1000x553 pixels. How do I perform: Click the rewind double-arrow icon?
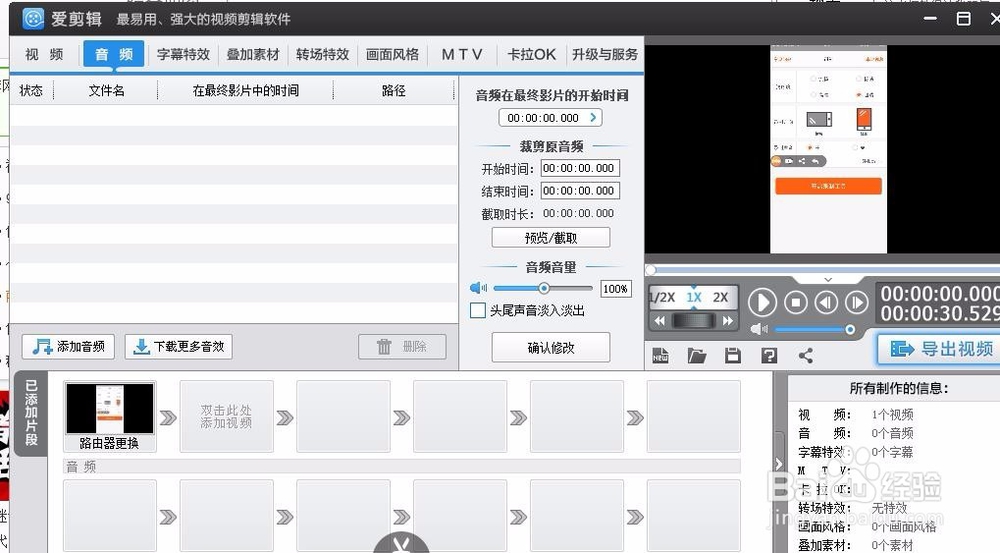coord(659,321)
